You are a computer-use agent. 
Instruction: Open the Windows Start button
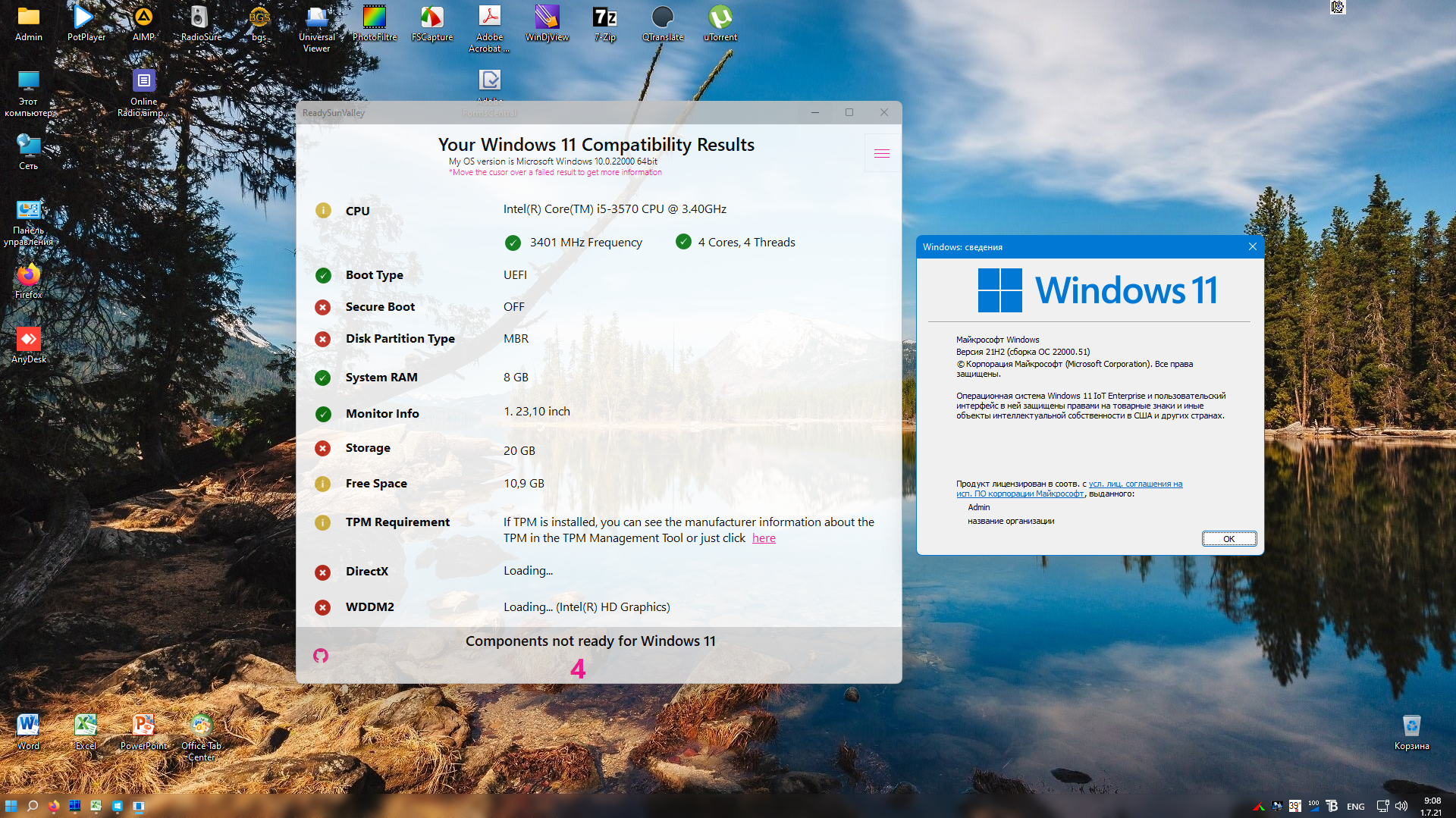pos(11,806)
